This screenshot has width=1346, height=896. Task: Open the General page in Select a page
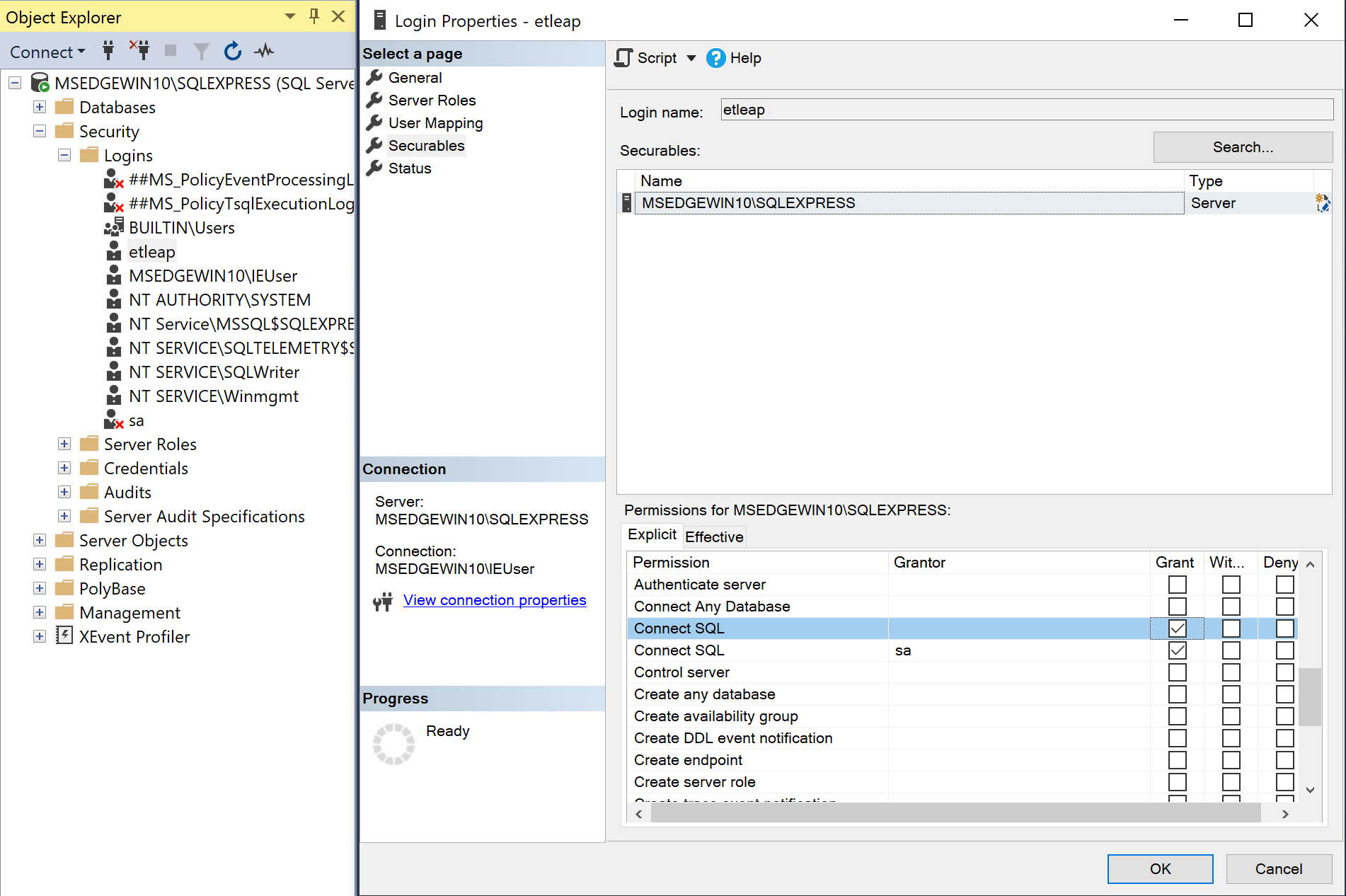point(415,77)
